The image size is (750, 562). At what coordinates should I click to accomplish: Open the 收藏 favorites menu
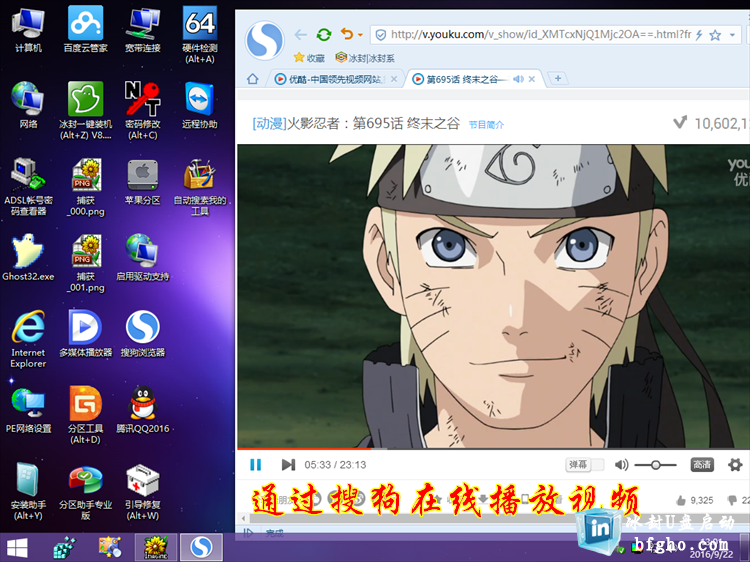click(309, 58)
